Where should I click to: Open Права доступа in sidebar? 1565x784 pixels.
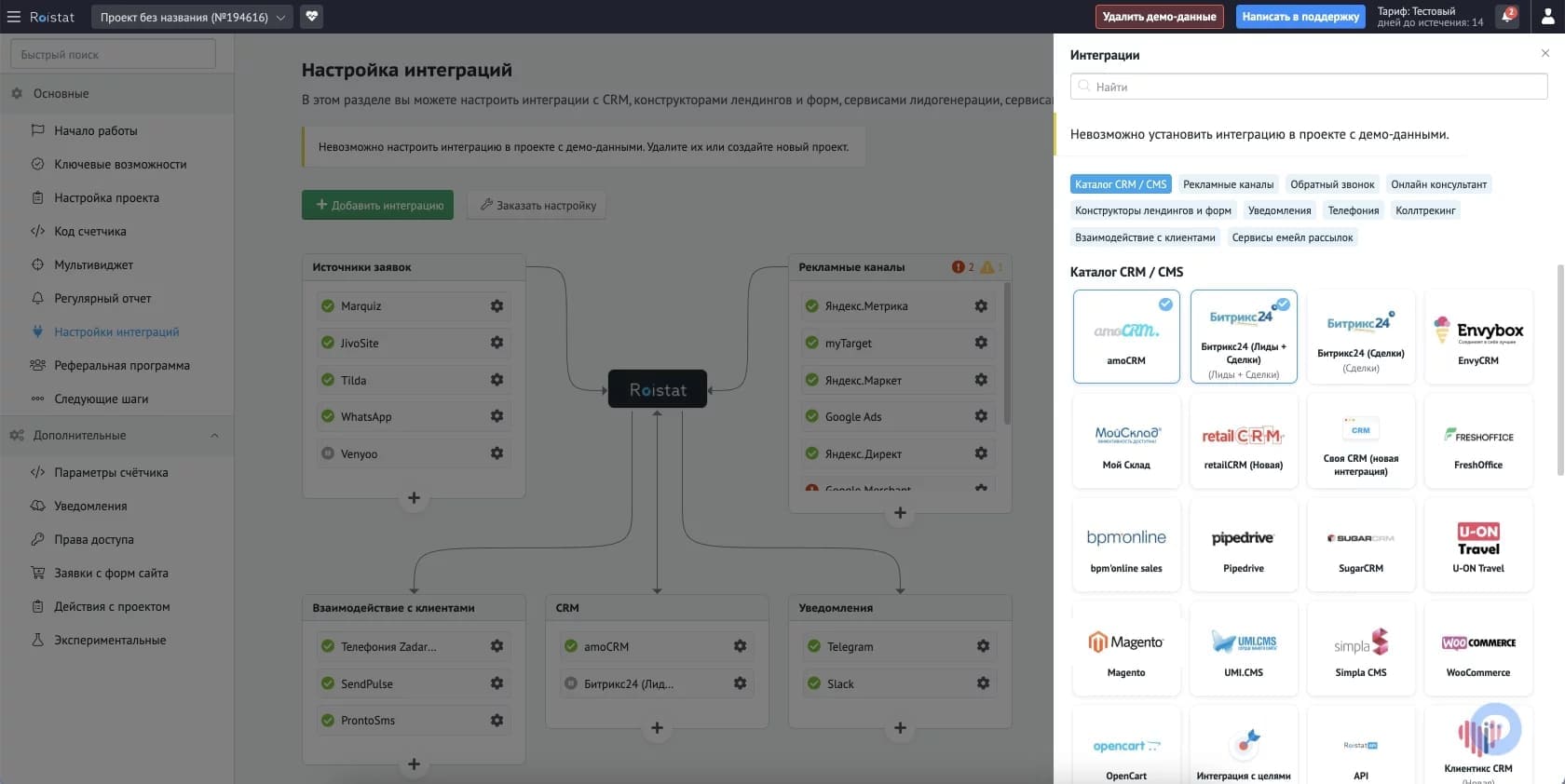(94, 539)
